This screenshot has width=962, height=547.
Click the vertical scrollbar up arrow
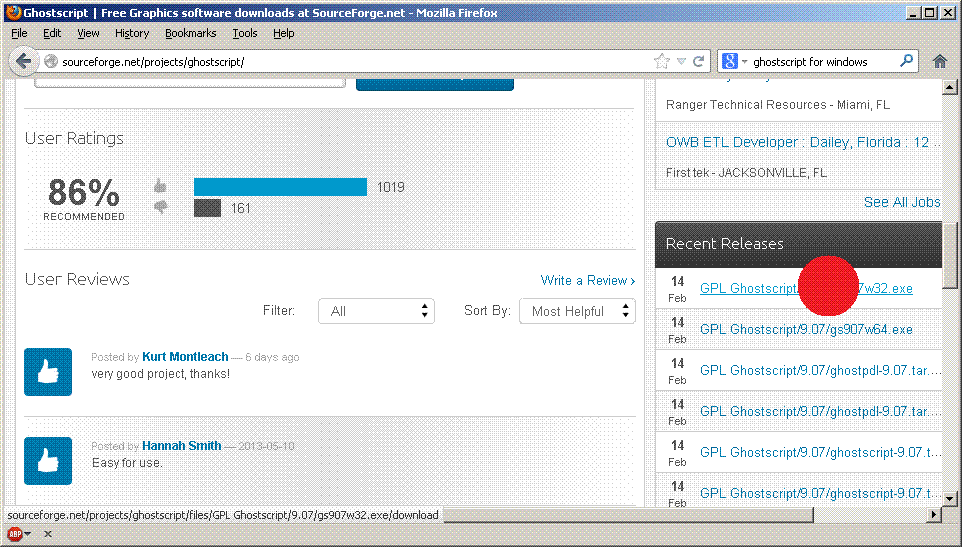[950, 87]
